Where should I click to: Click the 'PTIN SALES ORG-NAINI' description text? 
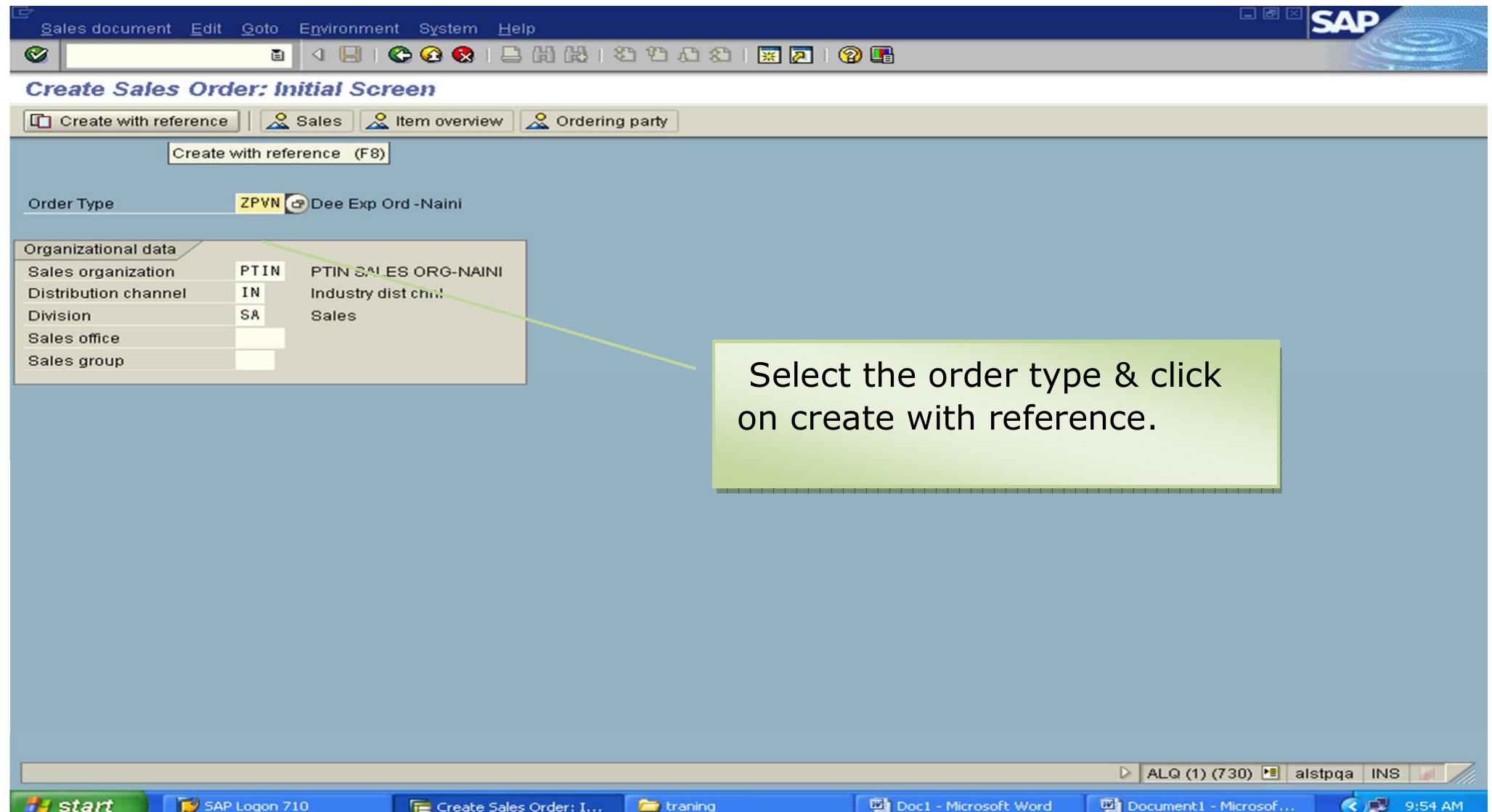[x=407, y=271]
